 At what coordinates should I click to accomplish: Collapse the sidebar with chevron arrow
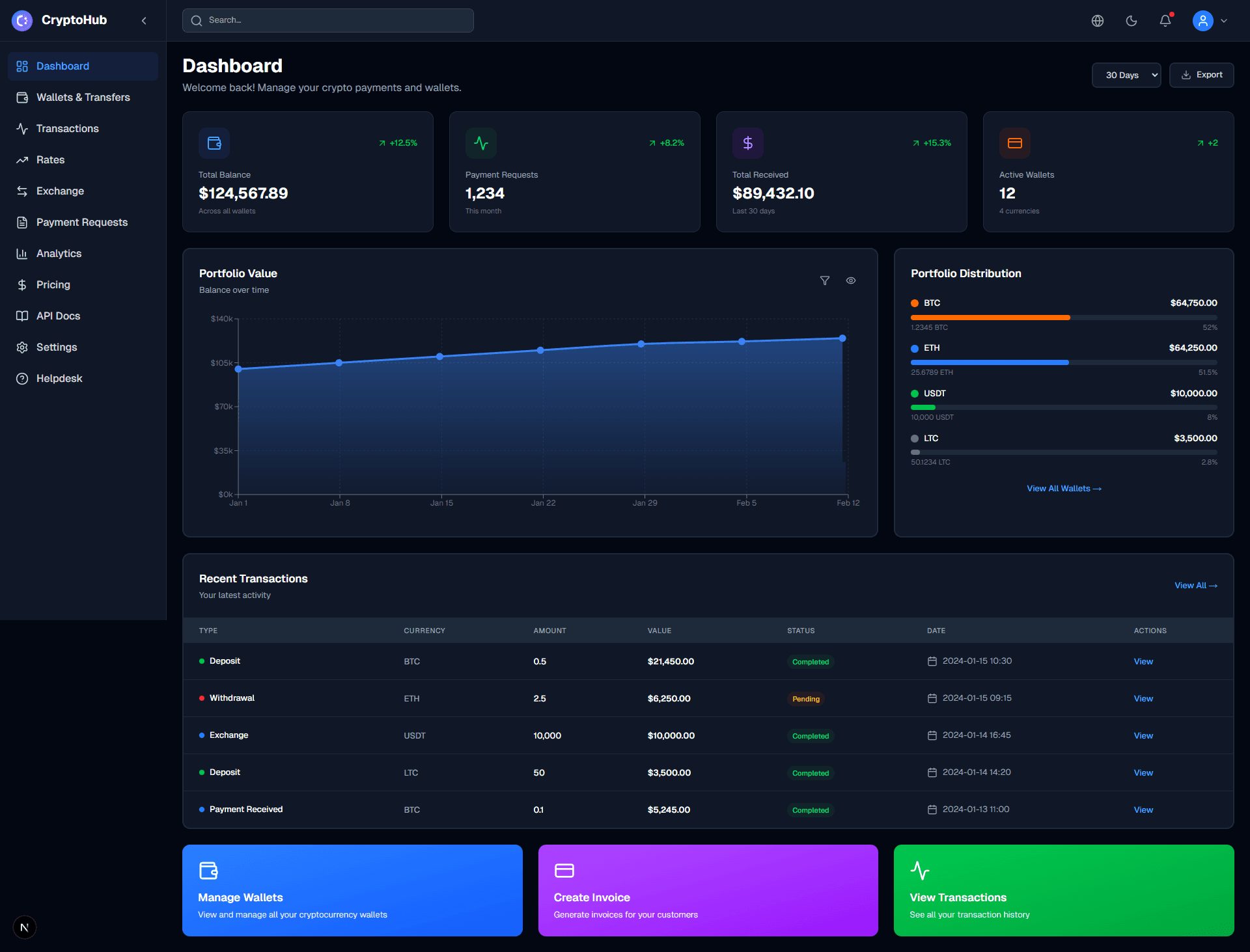coord(144,21)
